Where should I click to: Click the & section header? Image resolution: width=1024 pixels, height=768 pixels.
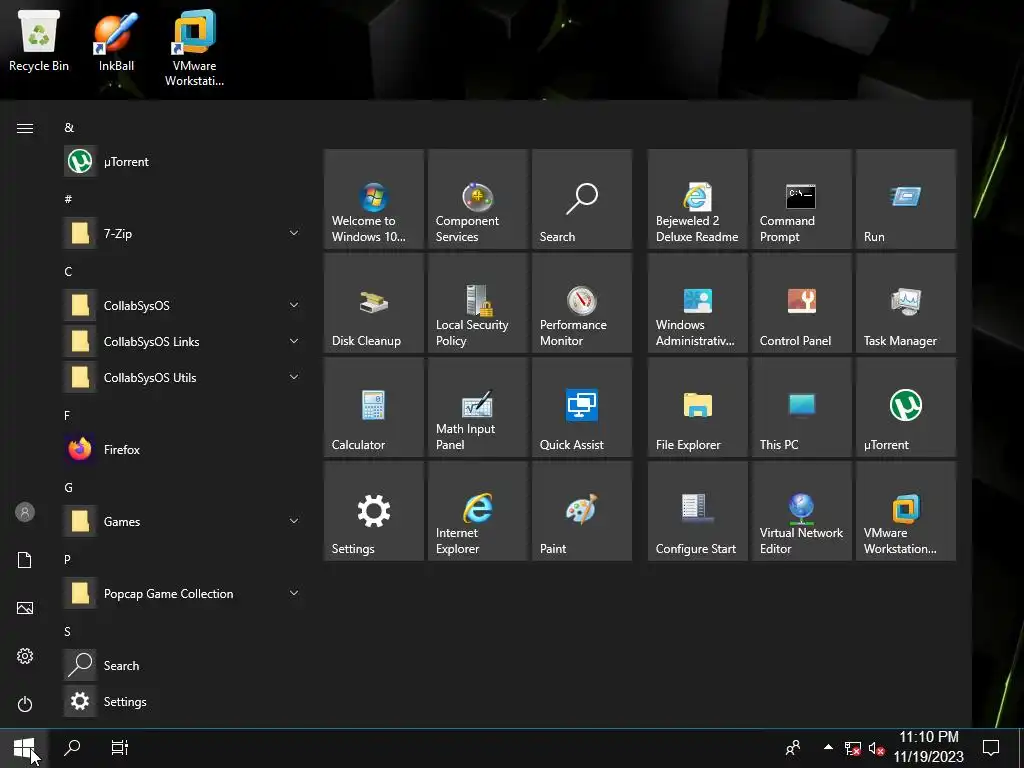(x=69, y=127)
